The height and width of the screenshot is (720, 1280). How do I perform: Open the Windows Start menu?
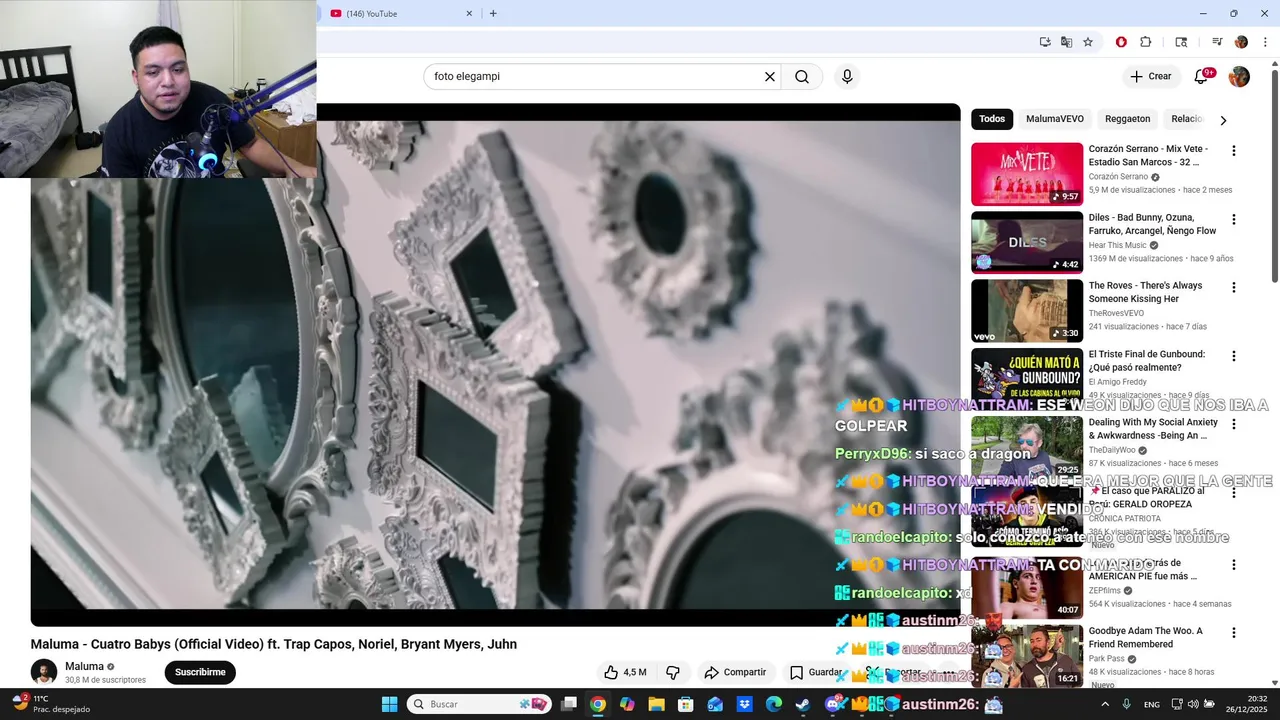(390, 704)
